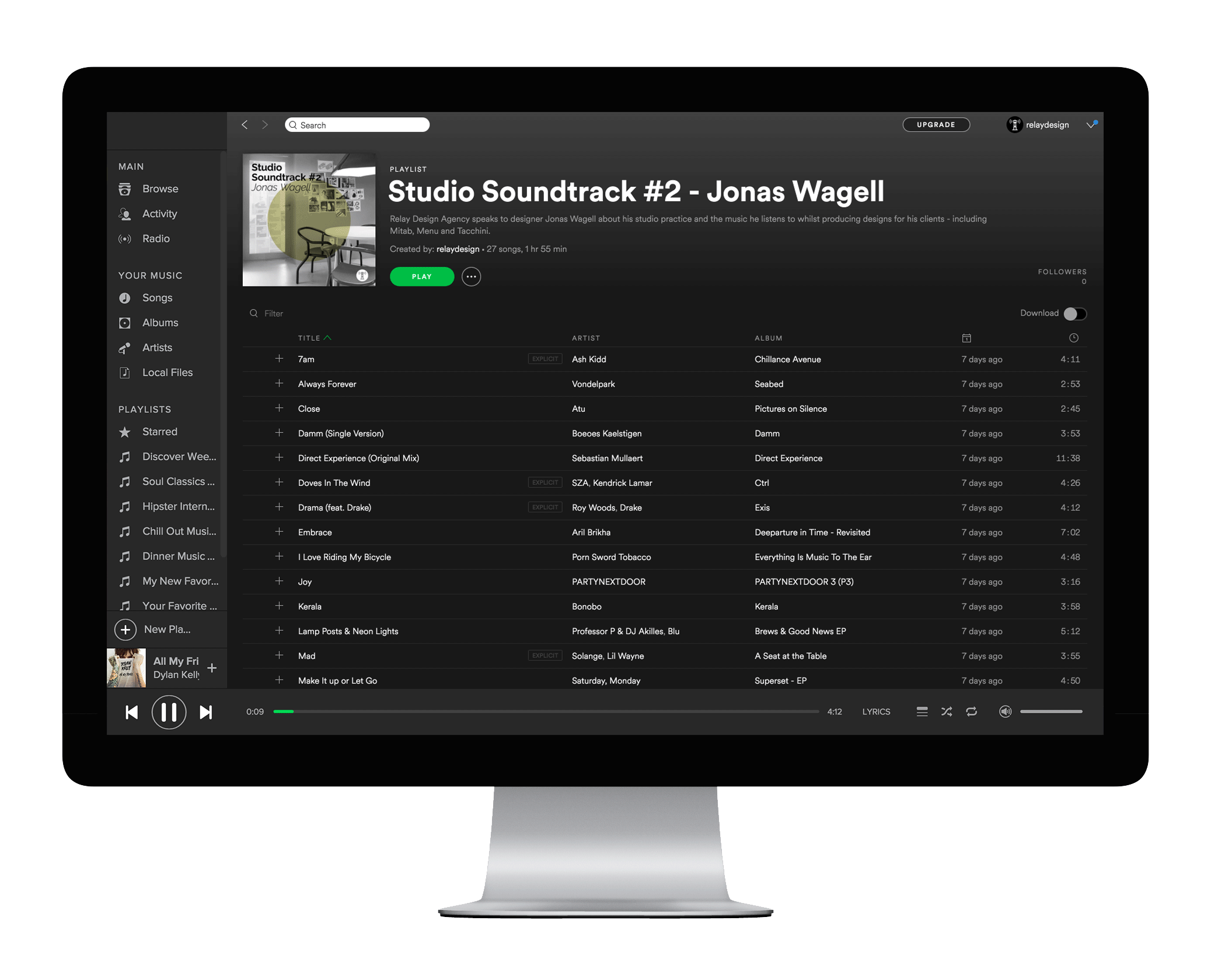Add Close to your music

279,408
